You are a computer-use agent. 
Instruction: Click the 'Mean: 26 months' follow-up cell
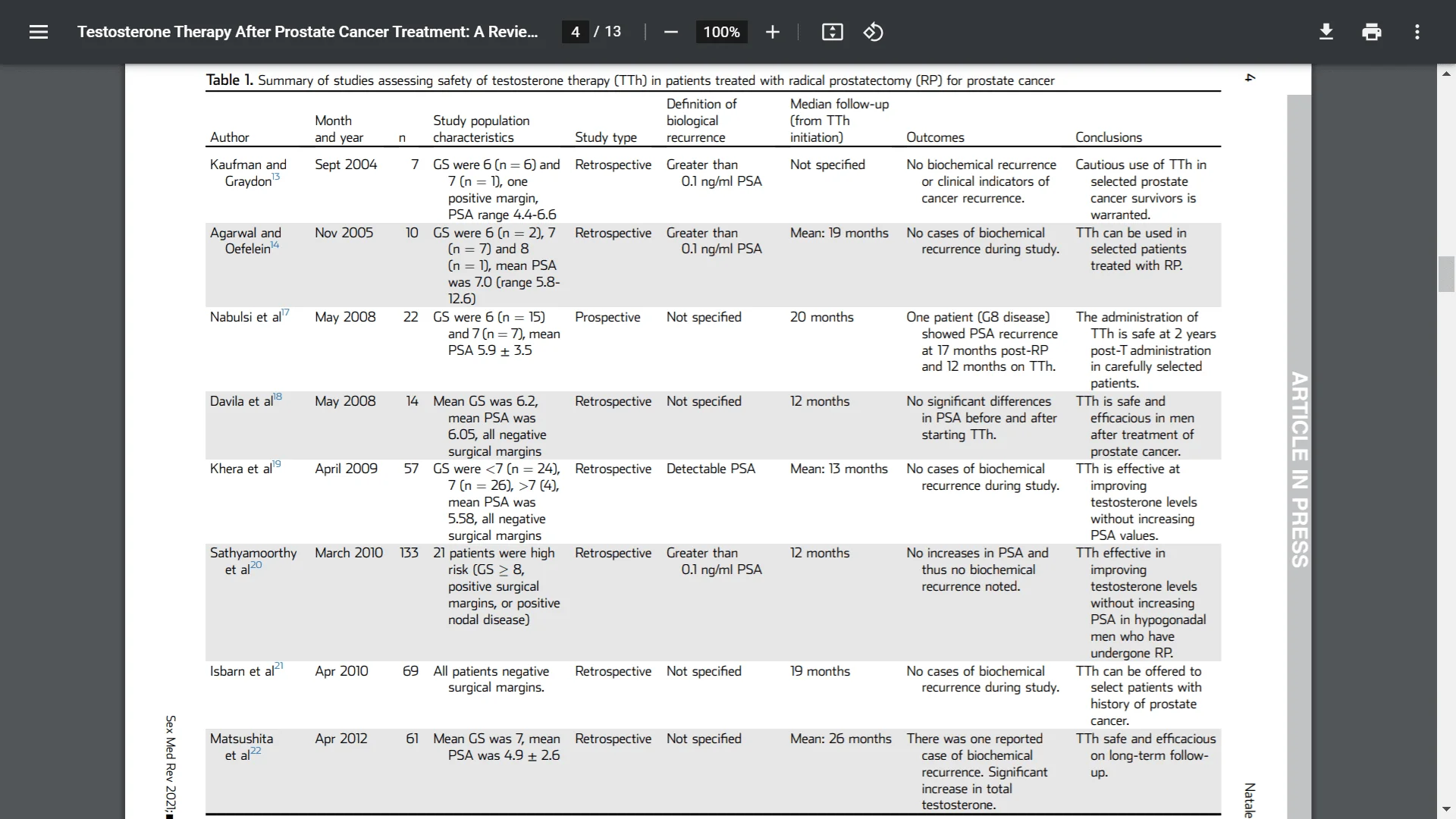point(840,739)
